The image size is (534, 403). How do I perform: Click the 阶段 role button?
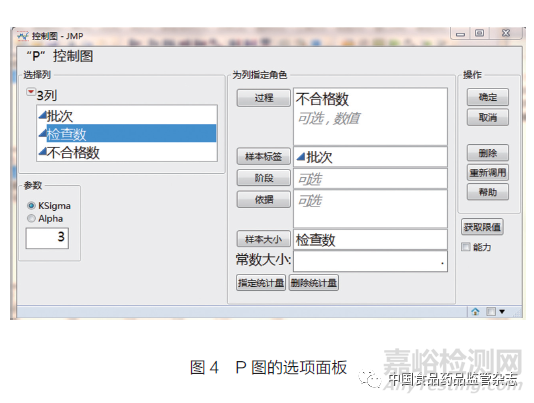pos(264,177)
